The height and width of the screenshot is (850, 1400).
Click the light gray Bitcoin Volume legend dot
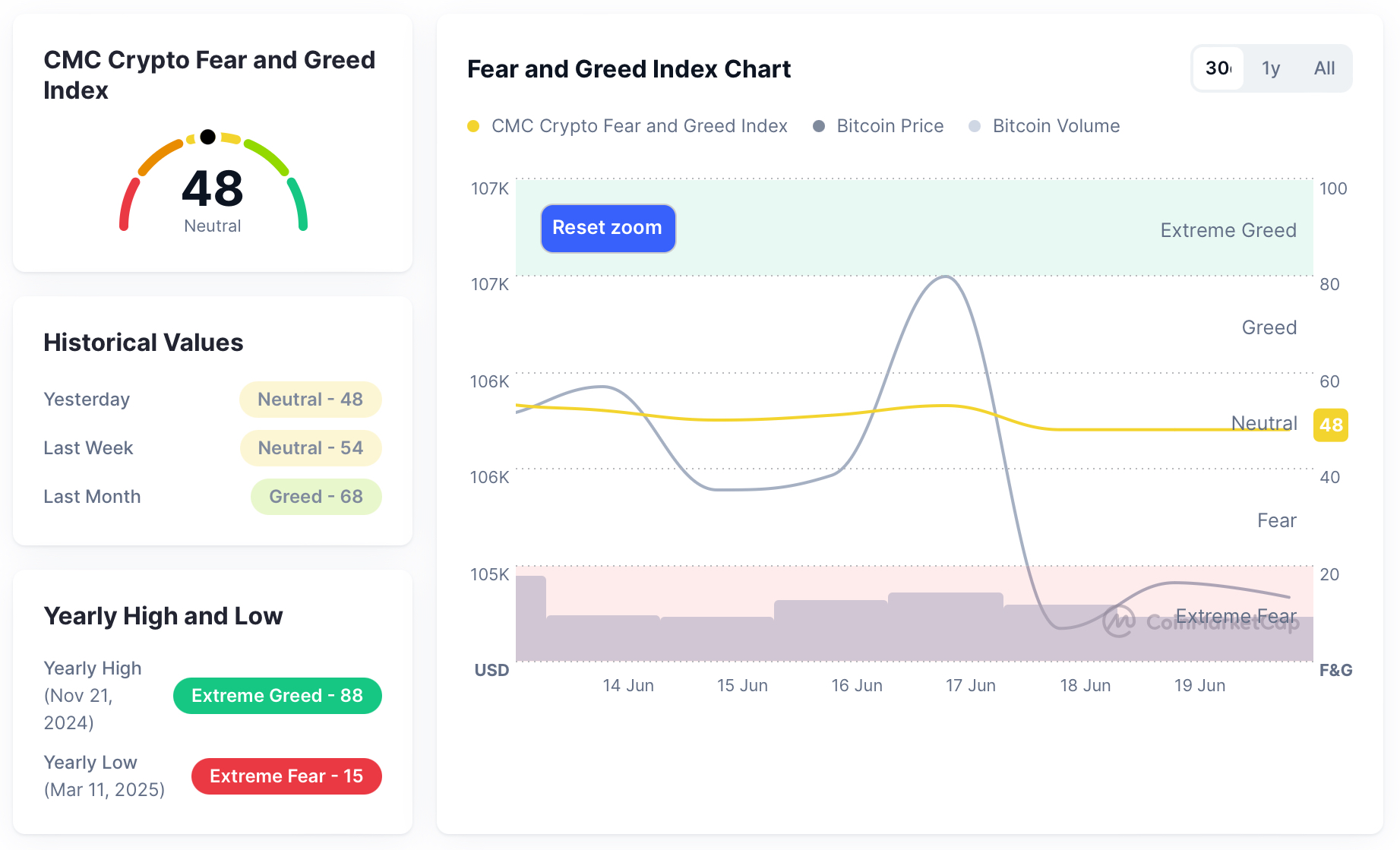(x=975, y=126)
